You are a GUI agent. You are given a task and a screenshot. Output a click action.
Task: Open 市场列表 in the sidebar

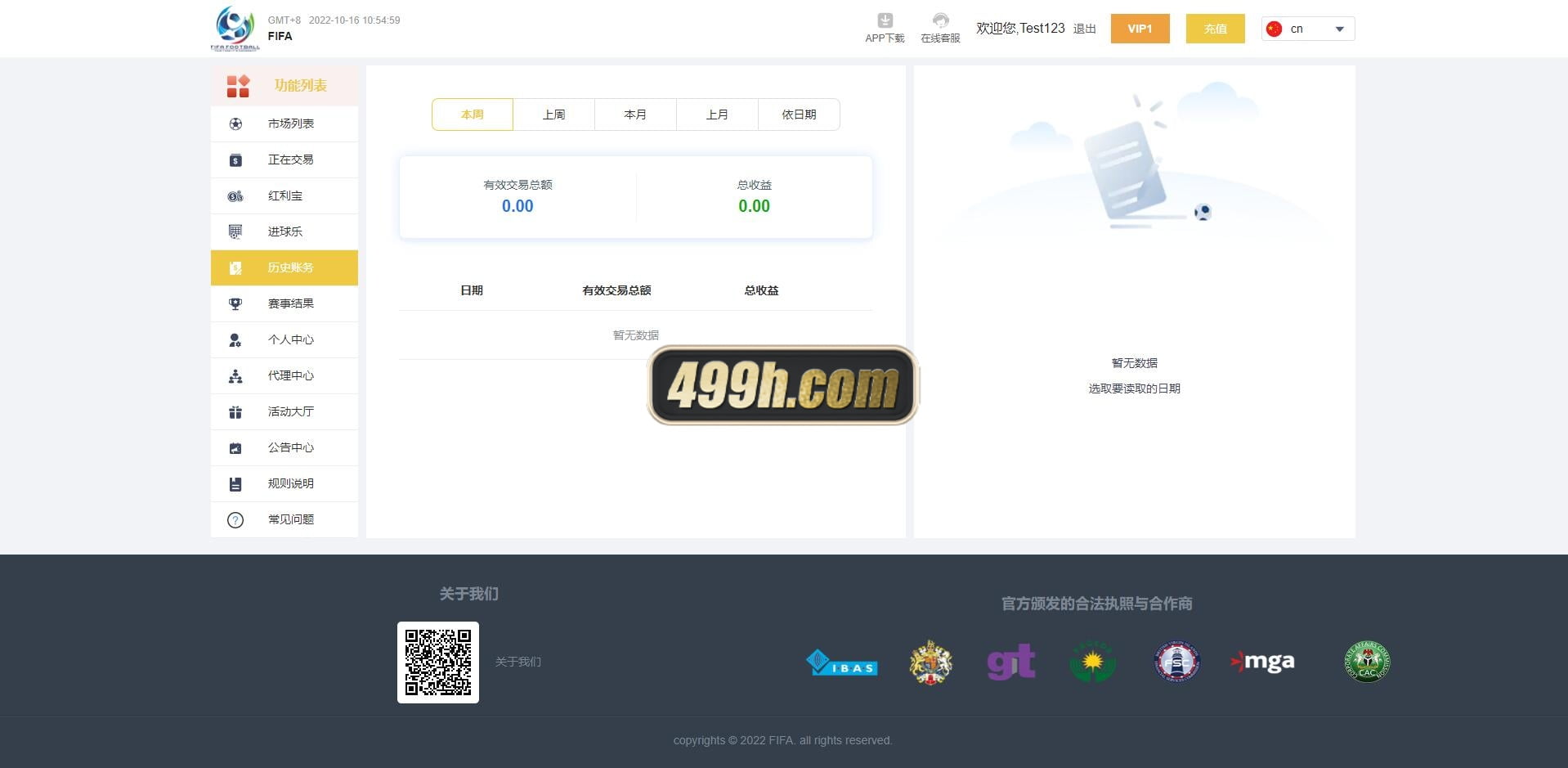(x=284, y=124)
